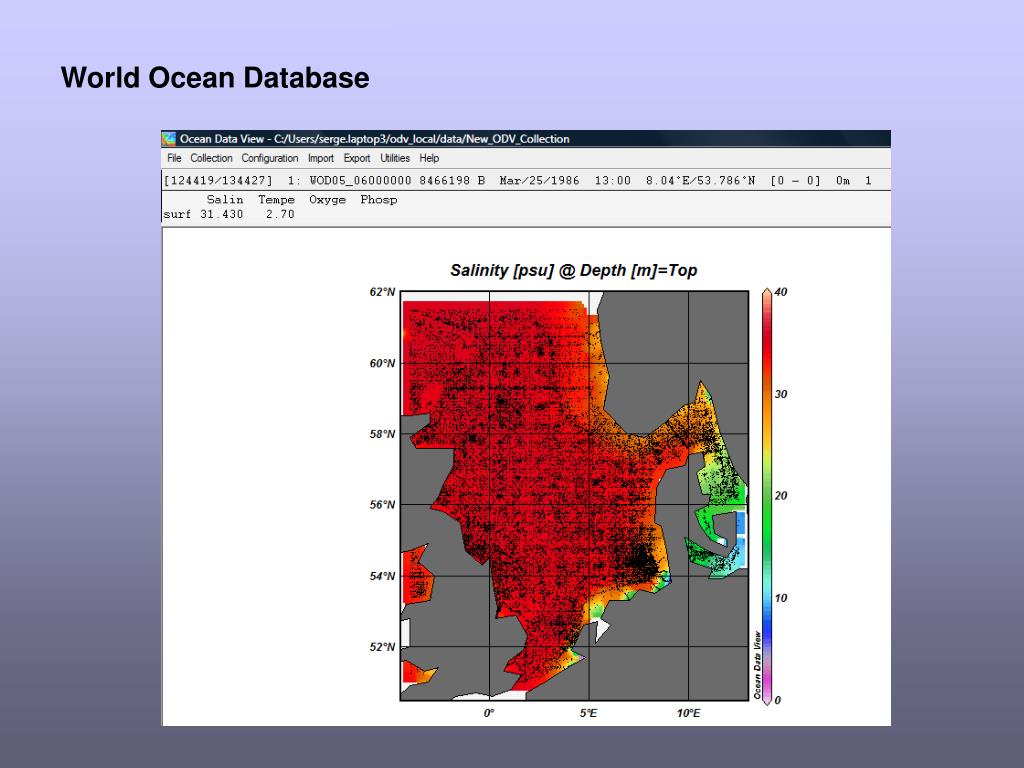This screenshot has width=1024, height=768.
Task: Click the salinity color bar scale
Action: coord(767,496)
